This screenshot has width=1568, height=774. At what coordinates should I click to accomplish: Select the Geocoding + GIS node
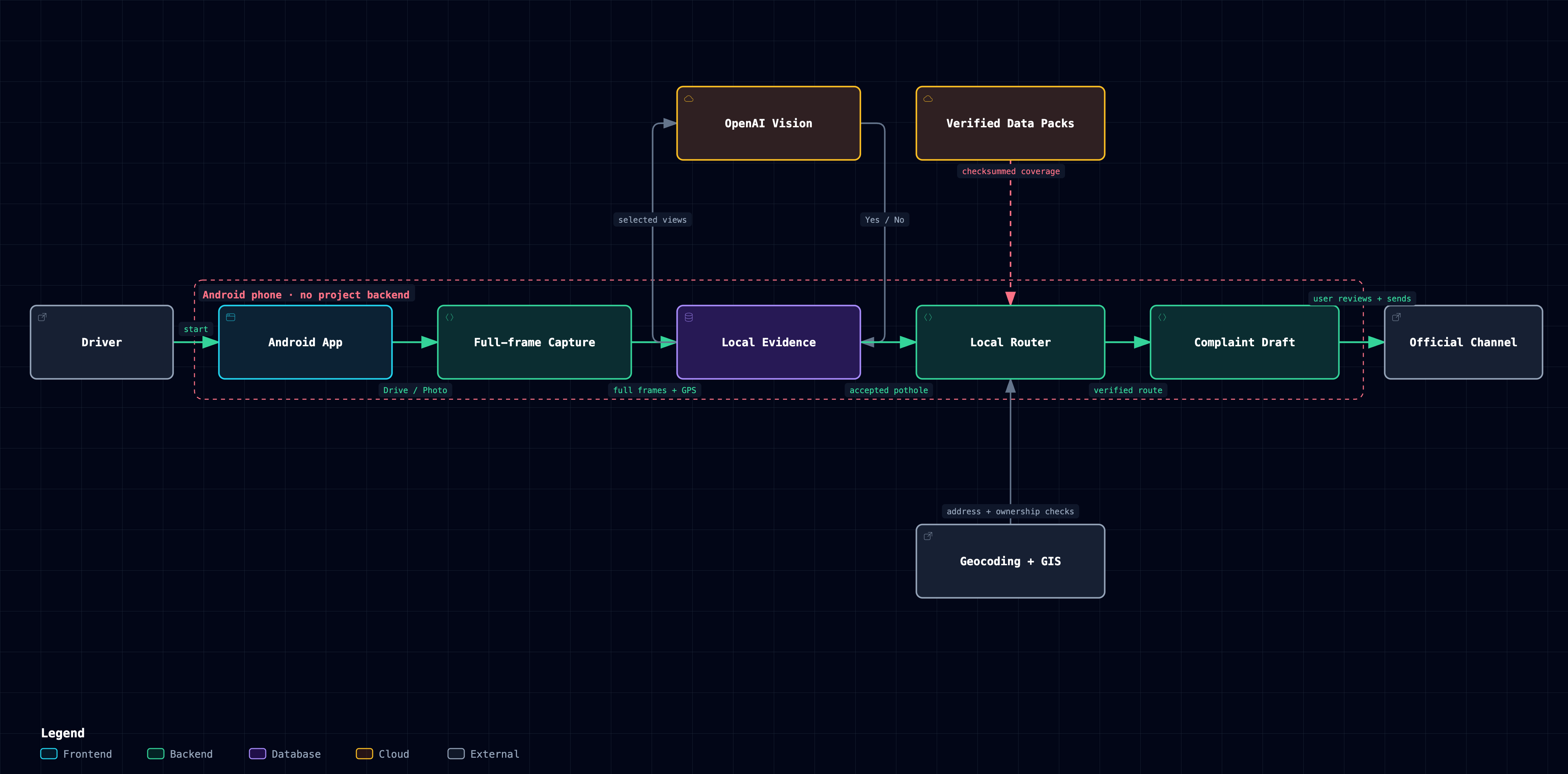[x=1010, y=561]
